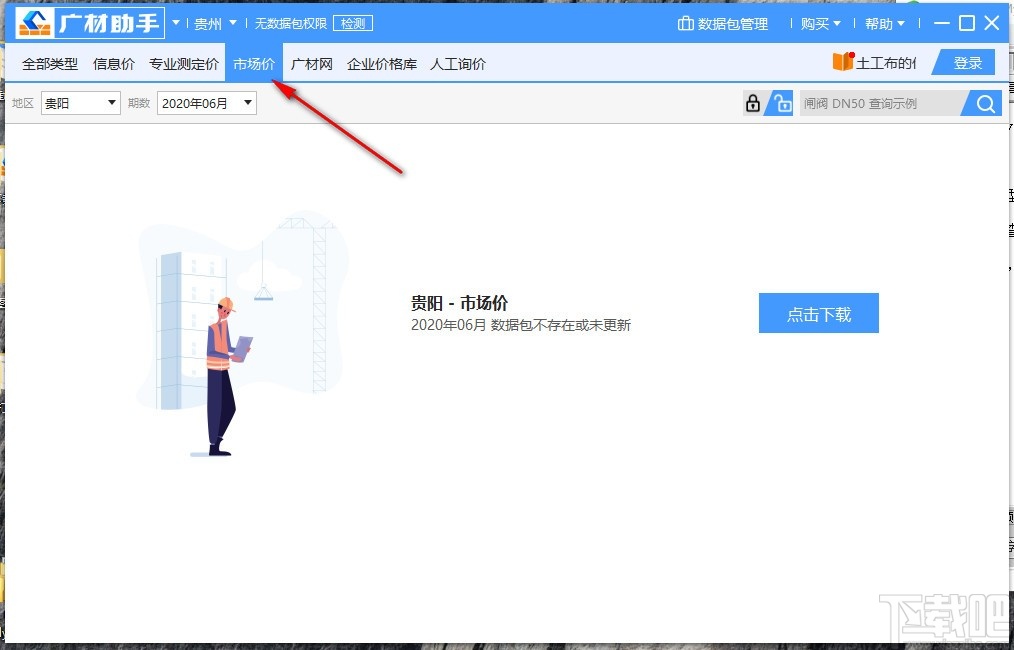This screenshot has height=650, width=1014.
Task: Select the closed padlock icon
Action: (x=752, y=102)
